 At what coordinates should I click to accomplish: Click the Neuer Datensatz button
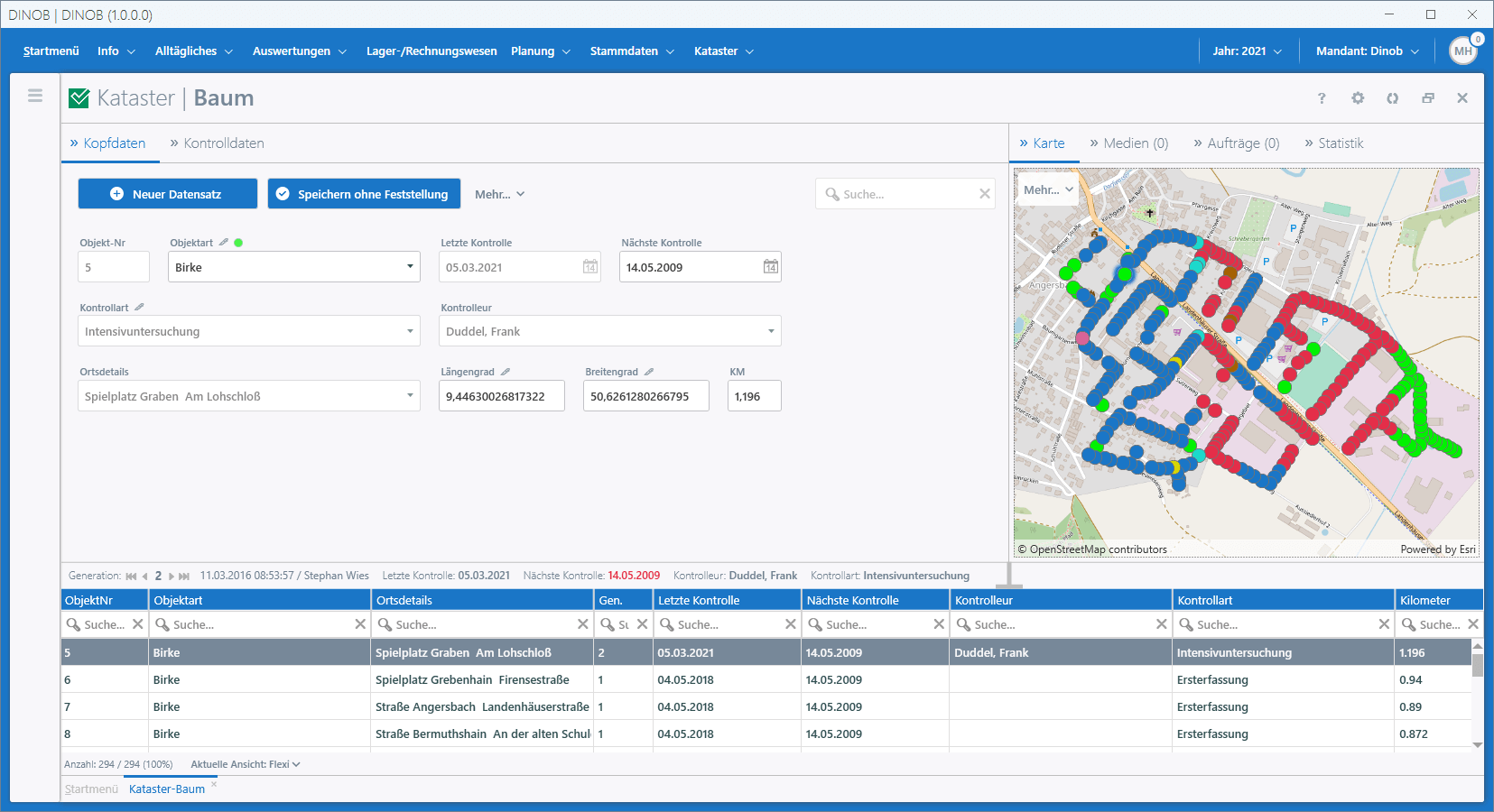point(168,194)
